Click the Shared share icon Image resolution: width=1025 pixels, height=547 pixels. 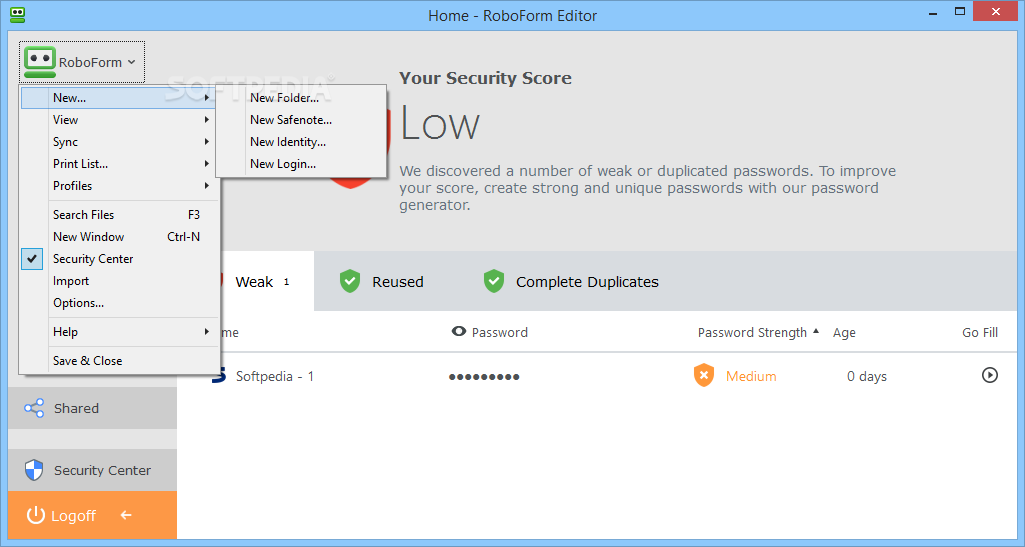(34, 408)
